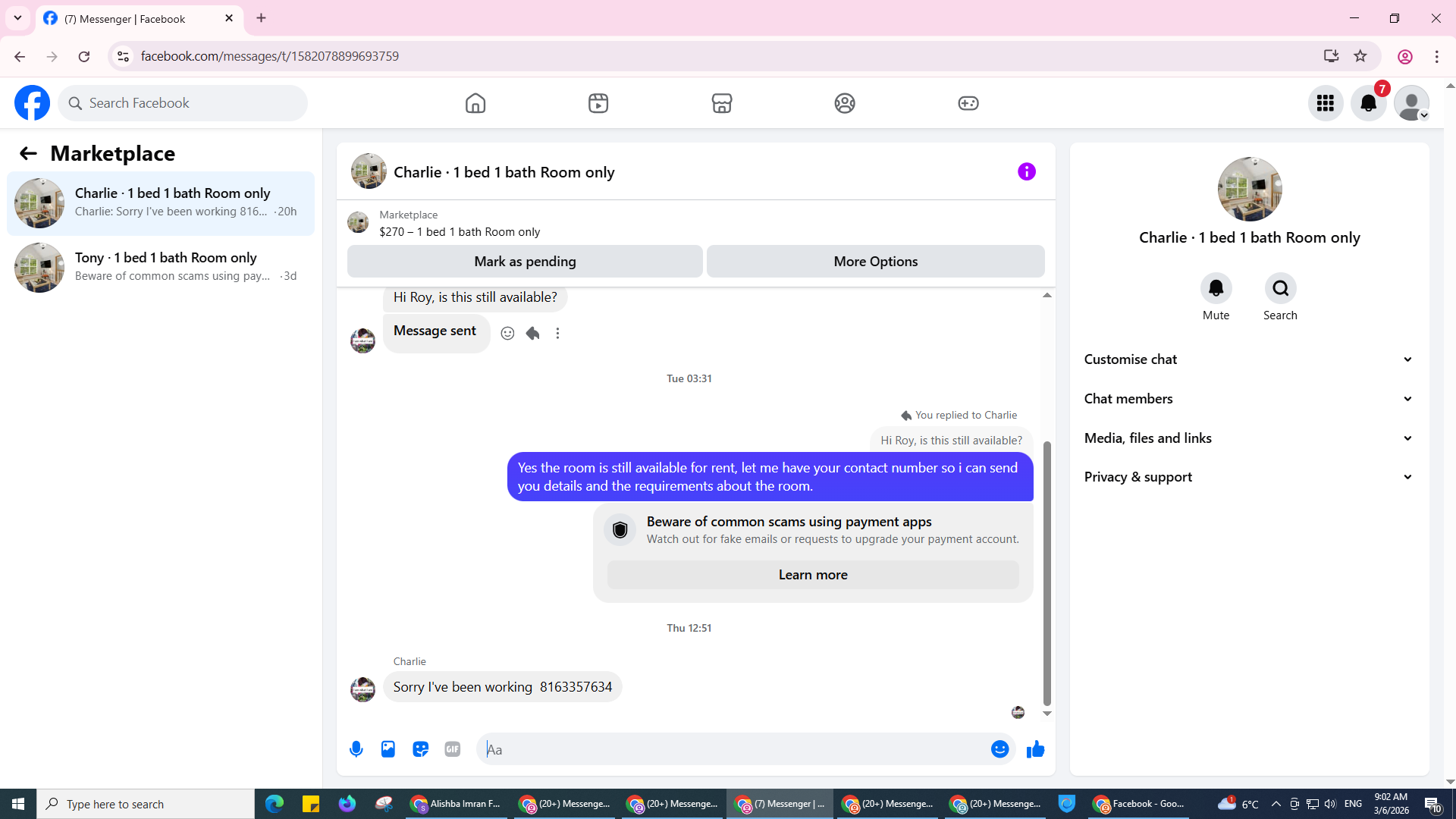Bookmark this tab with the star icon
Image resolution: width=1456 pixels, height=819 pixels.
(x=1360, y=56)
